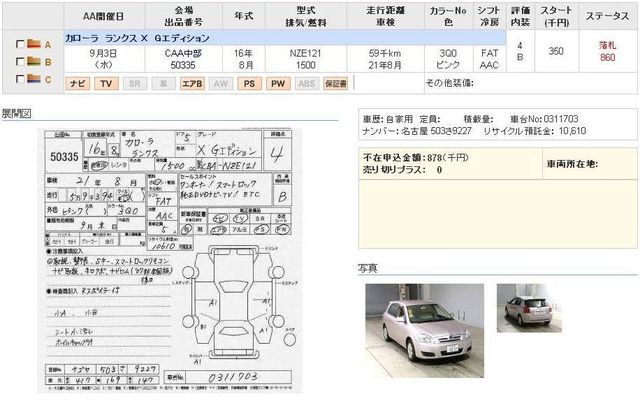Click the ナビ equipment badge
Screen dimensions: 640x401
pos(78,84)
